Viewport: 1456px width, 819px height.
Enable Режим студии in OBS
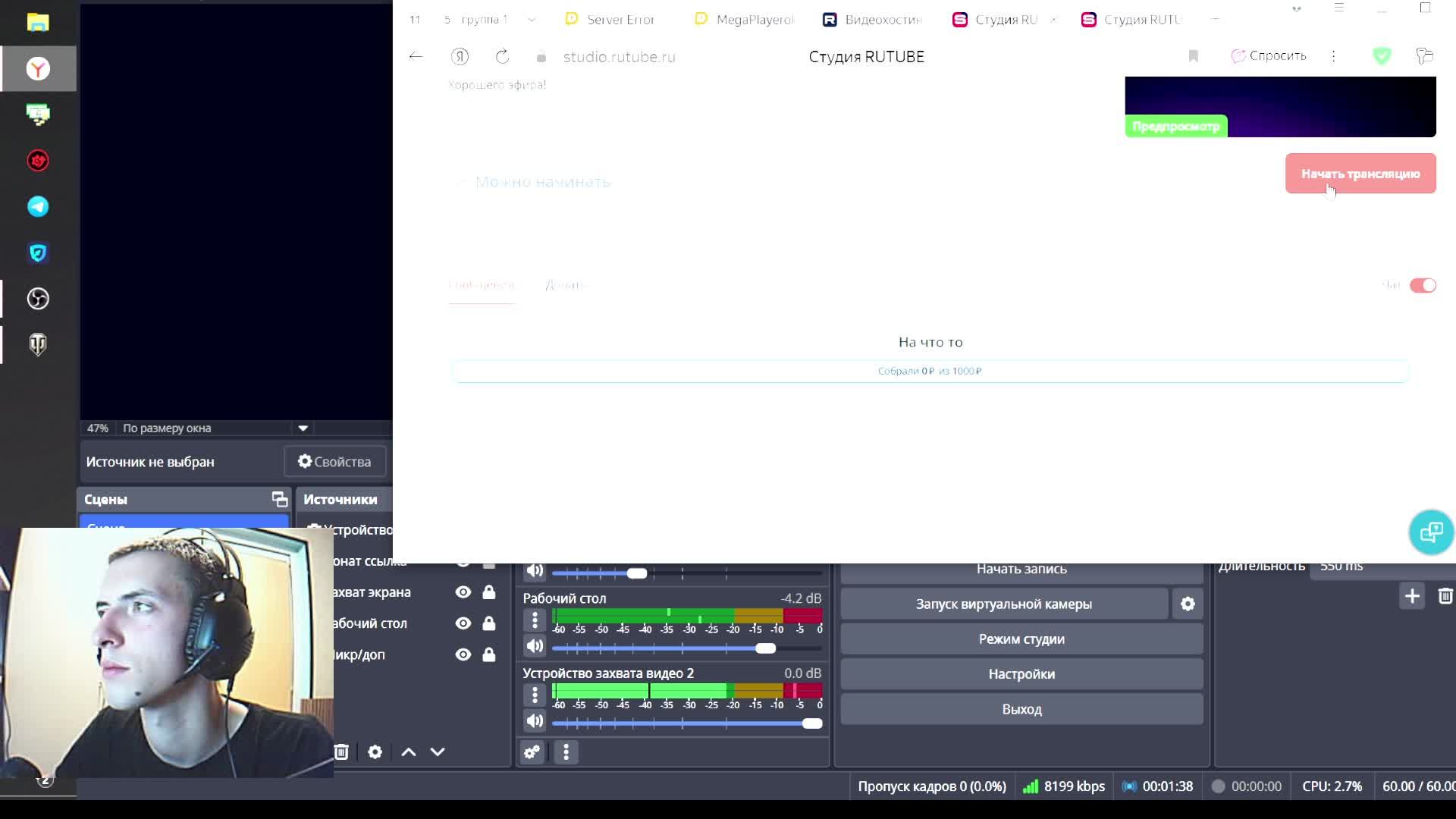(x=1021, y=639)
